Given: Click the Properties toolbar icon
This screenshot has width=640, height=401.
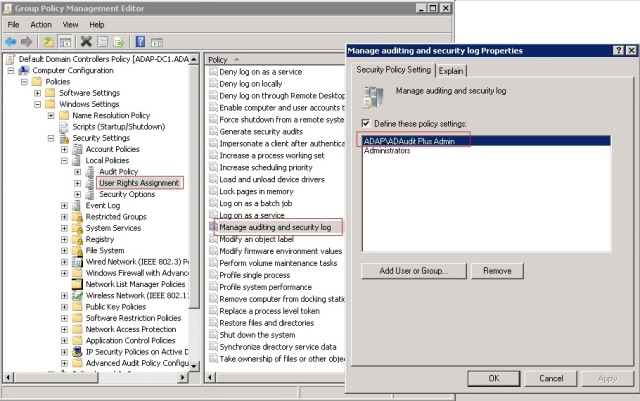Looking at the screenshot, I should (103, 41).
